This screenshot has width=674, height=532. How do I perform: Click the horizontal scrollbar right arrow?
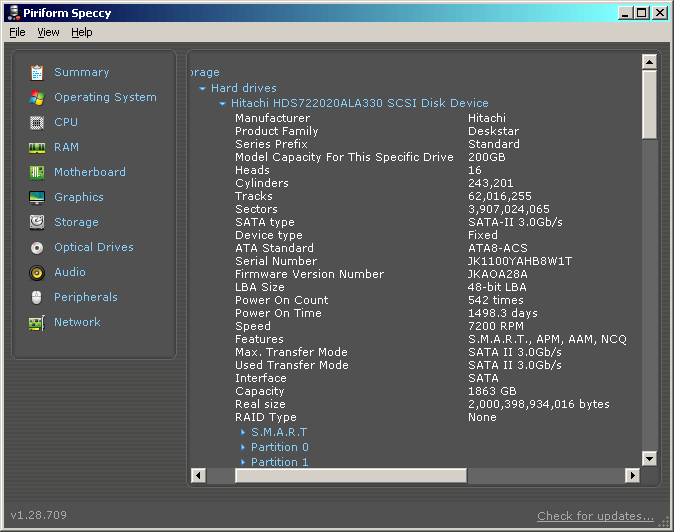point(632,475)
